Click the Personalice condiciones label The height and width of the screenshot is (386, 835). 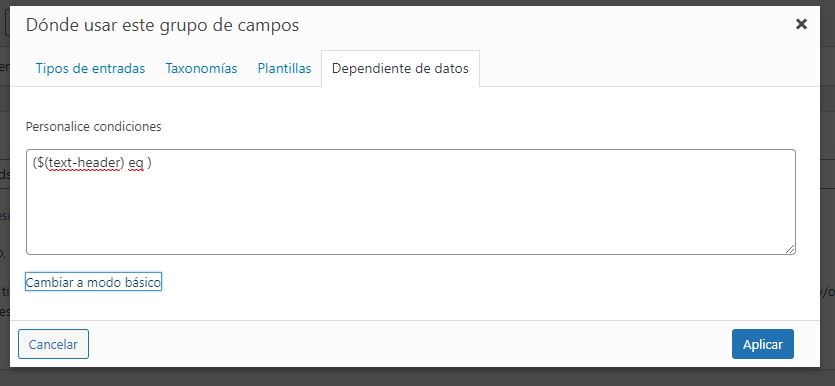[x=93, y=127]
